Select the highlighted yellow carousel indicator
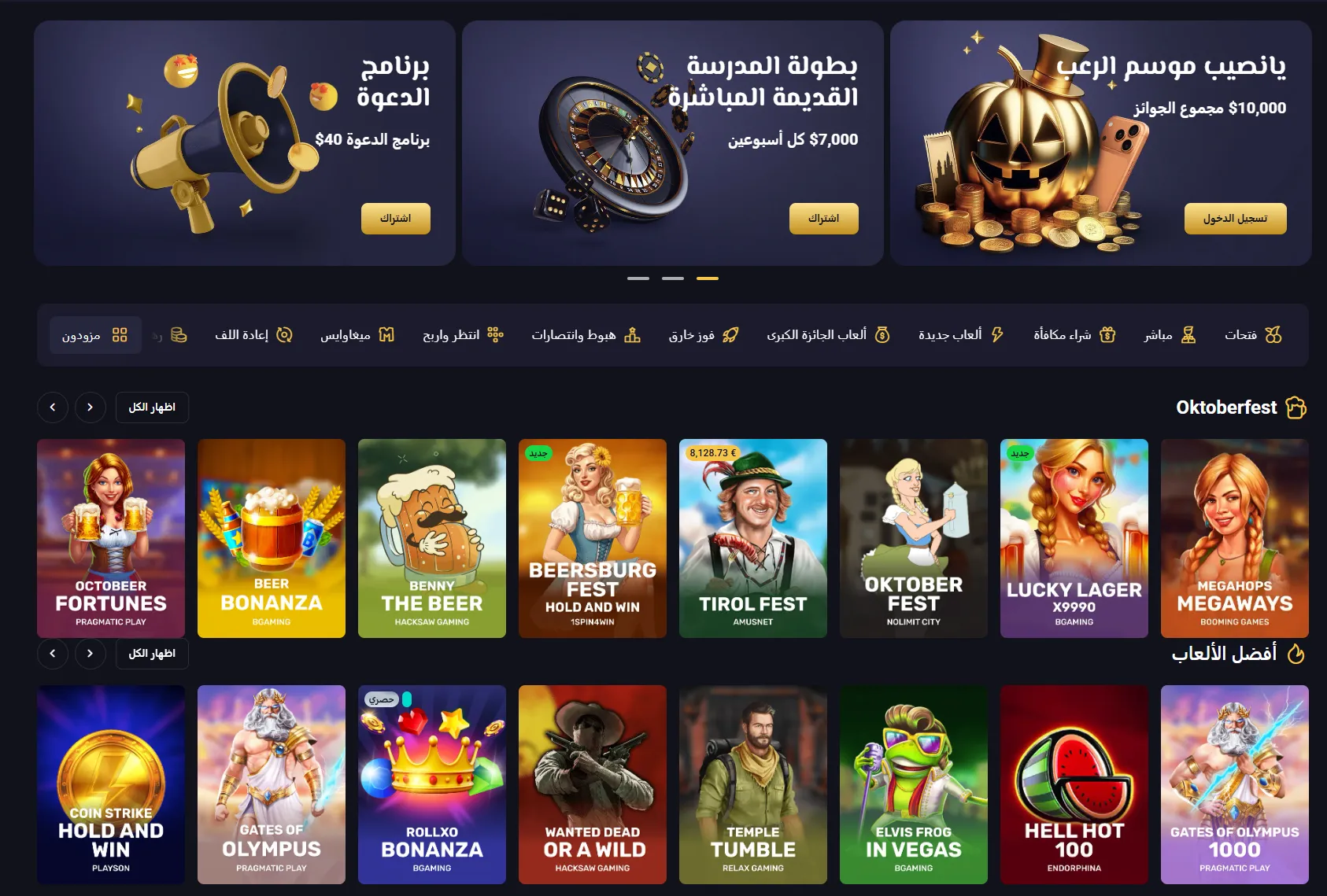Viewport: 1327px width, 896px height. coord(708,278)
